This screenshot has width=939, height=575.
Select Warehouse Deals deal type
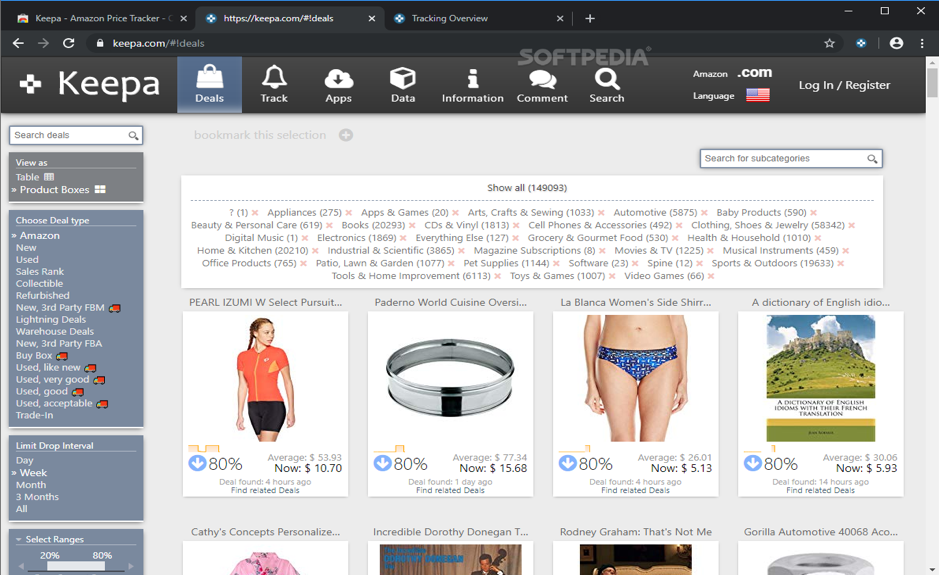pos(54,332)
